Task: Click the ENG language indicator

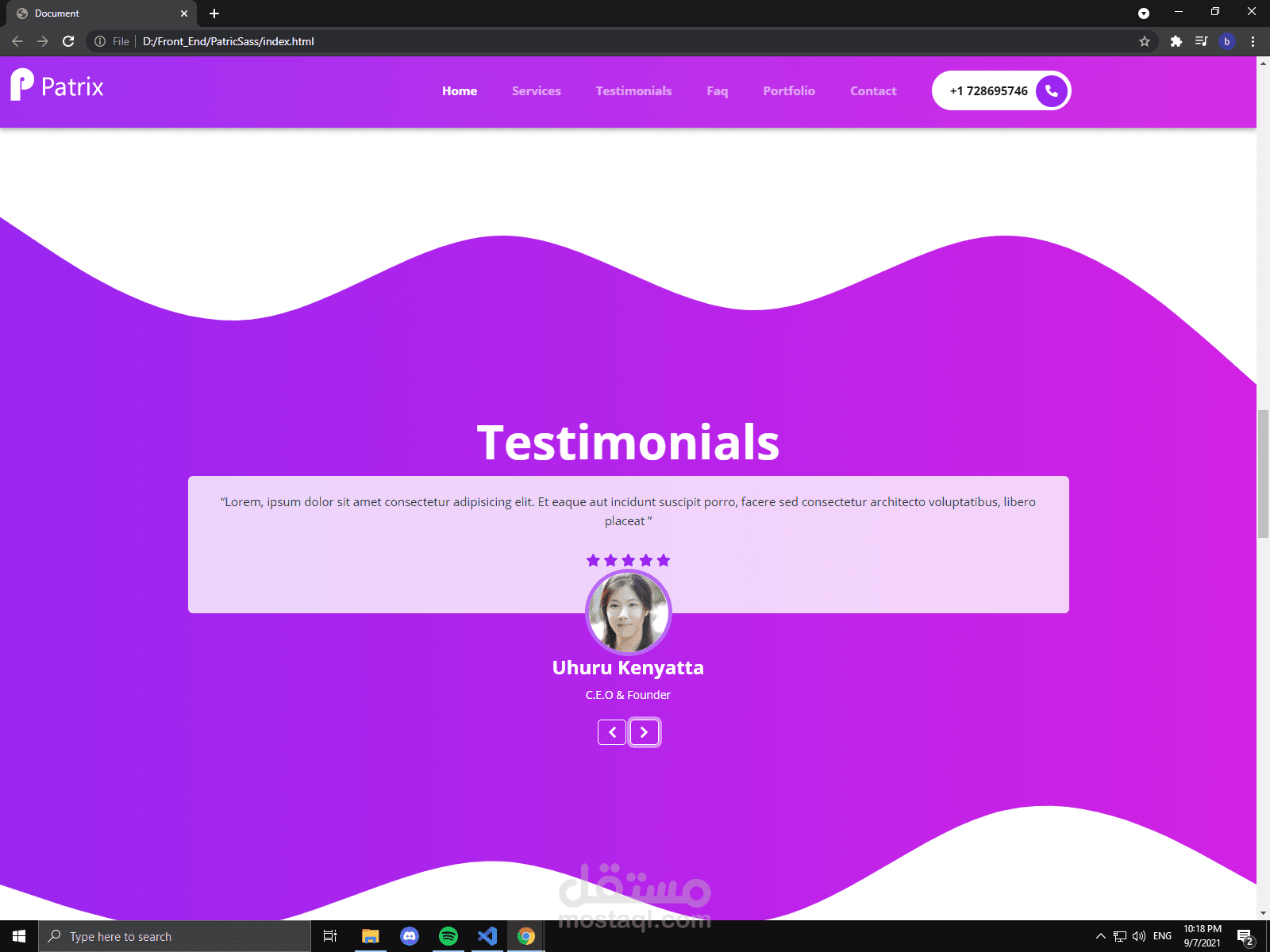Action: 1163,936
